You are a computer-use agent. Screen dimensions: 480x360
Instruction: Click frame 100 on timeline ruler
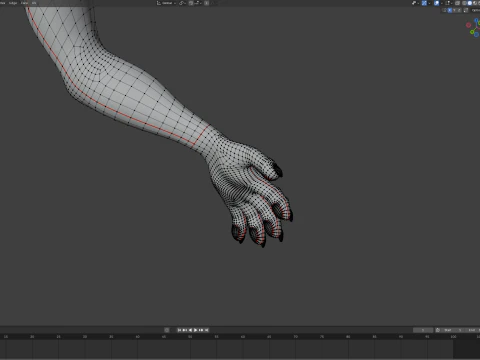click(x=453, y=337)
